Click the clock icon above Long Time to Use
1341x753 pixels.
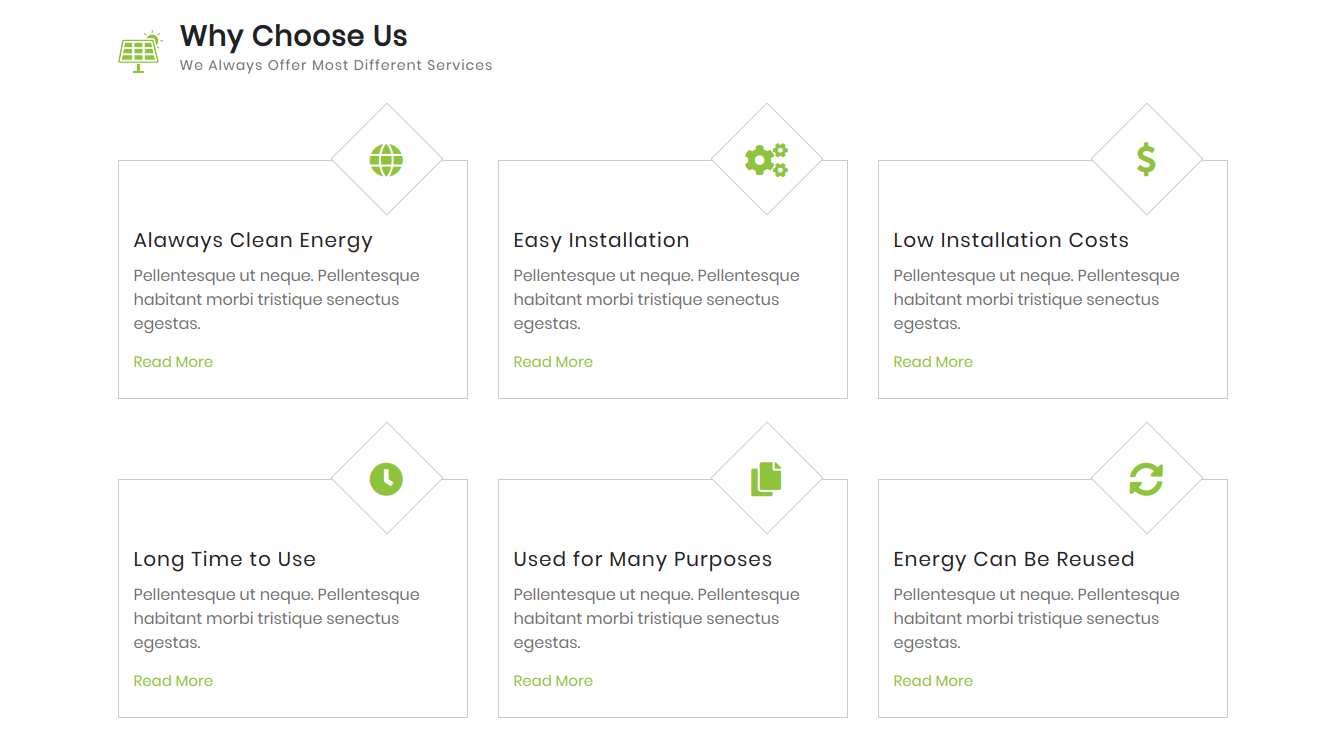pyautogui.click(x=386, y=479)
